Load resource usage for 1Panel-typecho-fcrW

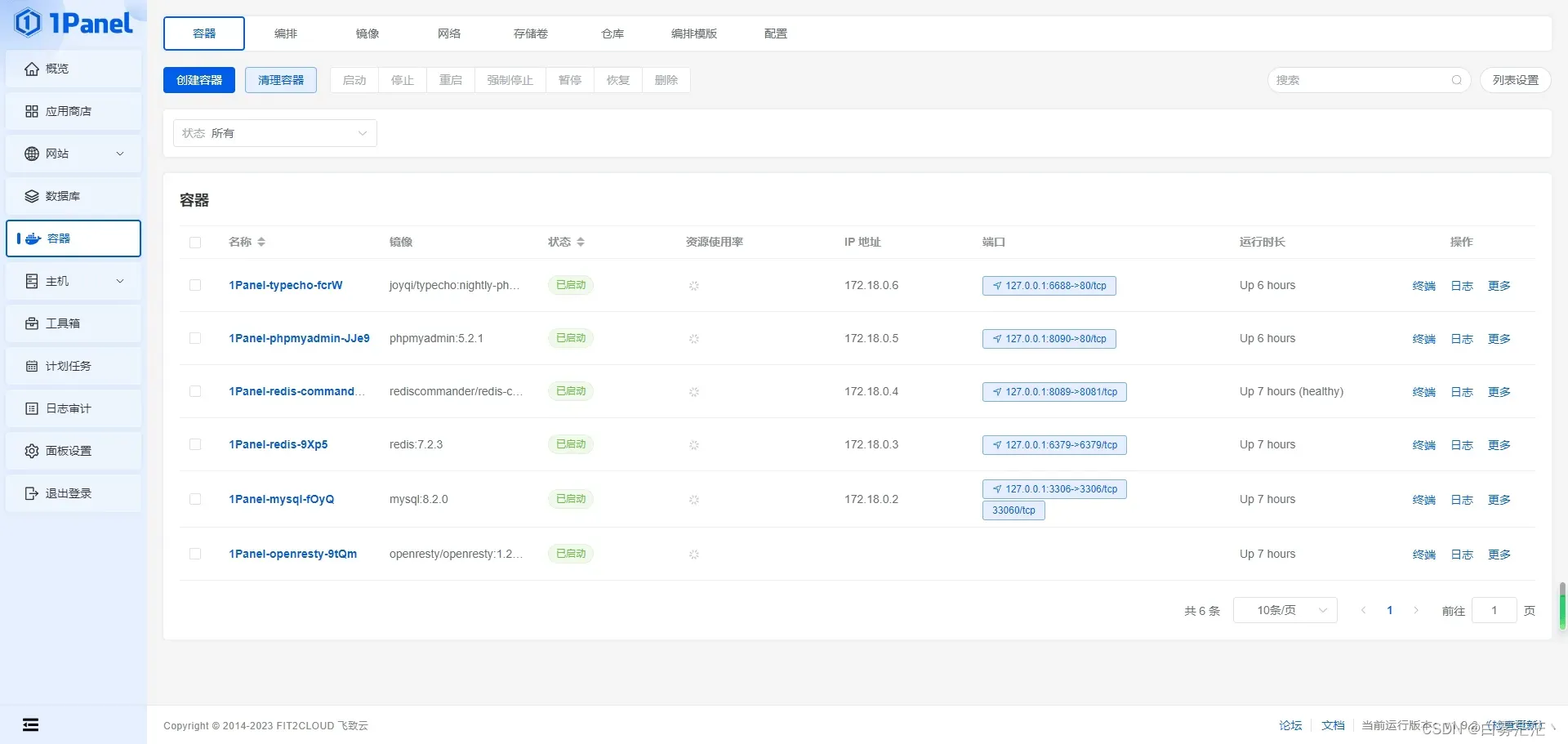coord(693,286)
